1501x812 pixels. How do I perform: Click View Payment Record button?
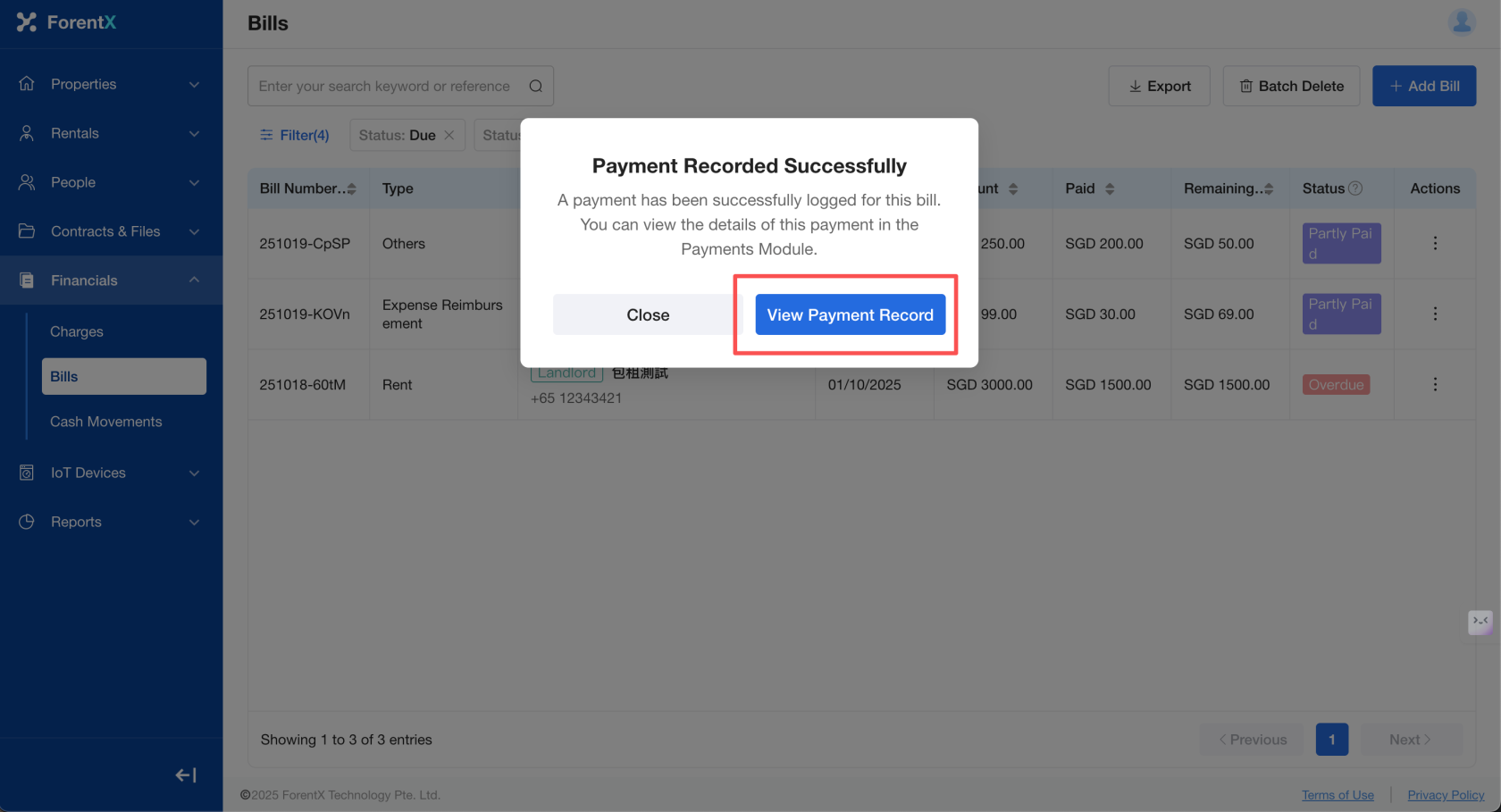click(850, 315)
